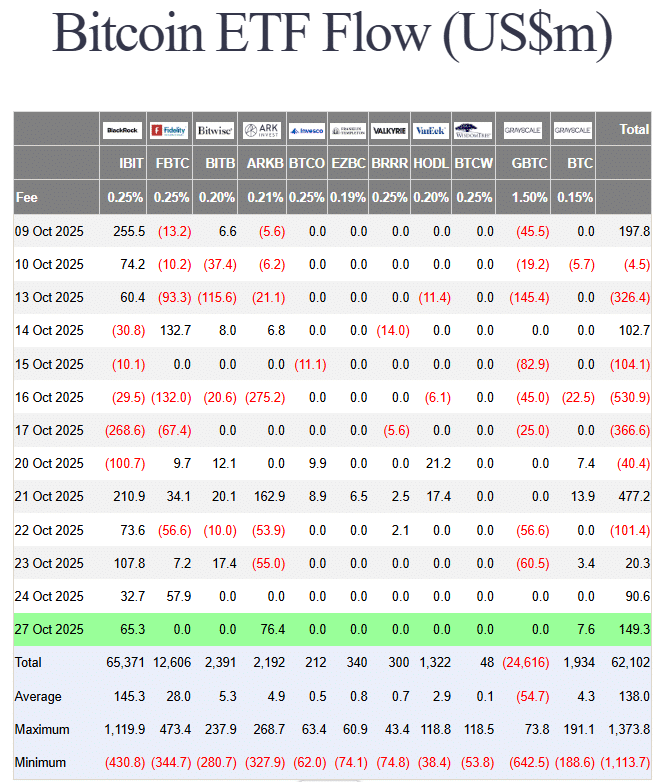The height and width of the screenshot is (782, 656).
Task: Click the Fidelity logo
Action: pos(169,130)
